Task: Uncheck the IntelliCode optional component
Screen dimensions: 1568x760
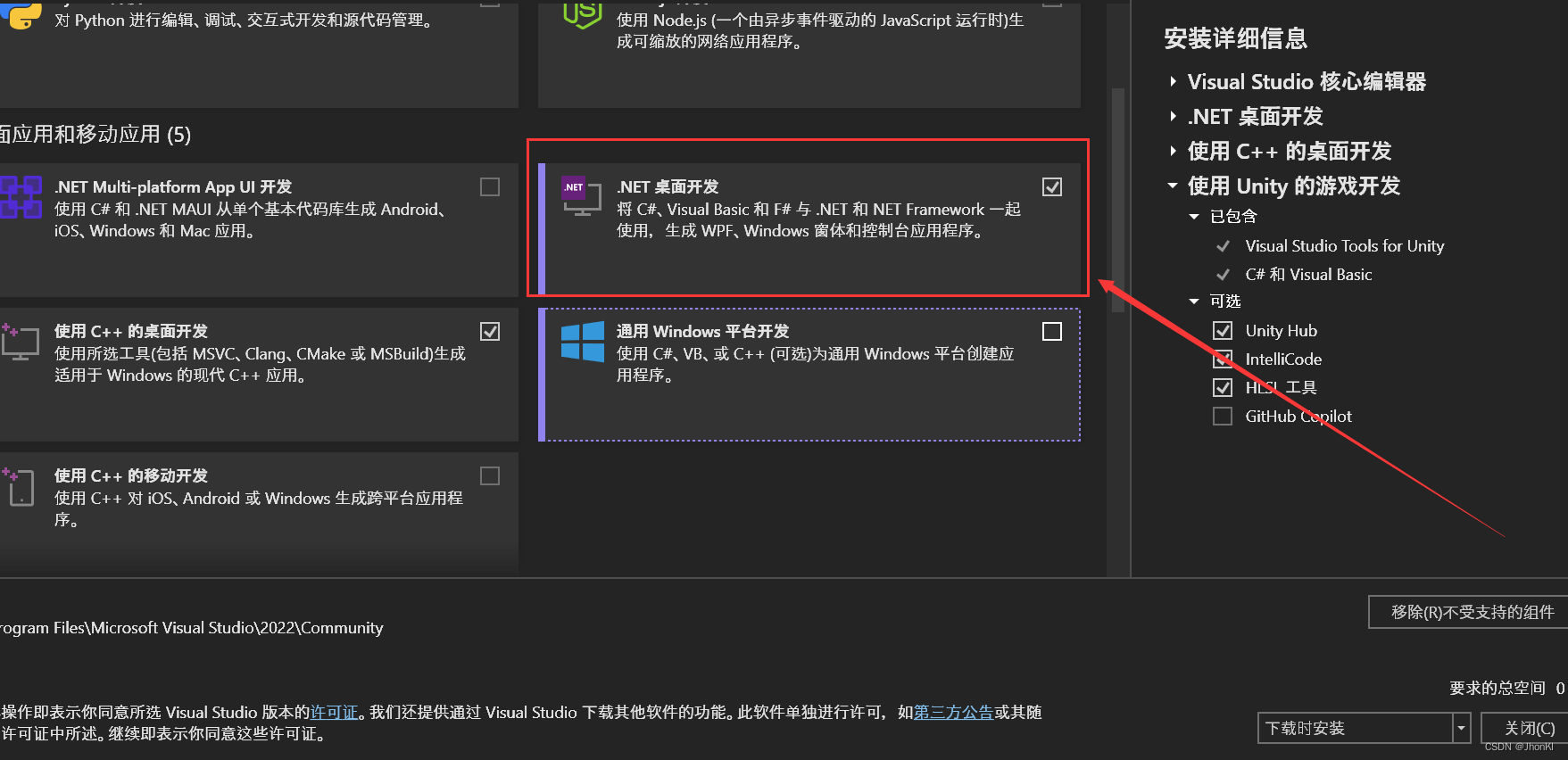Action: (1223, 359)
